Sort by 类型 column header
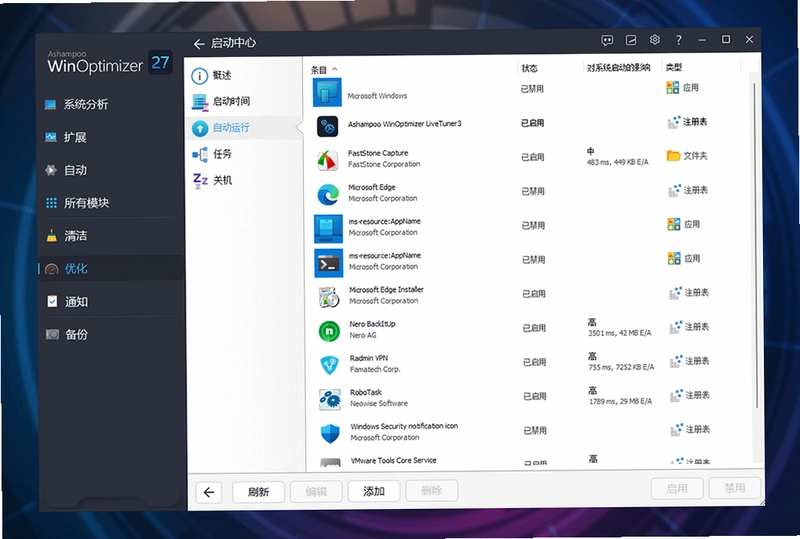 coord(673,67)
